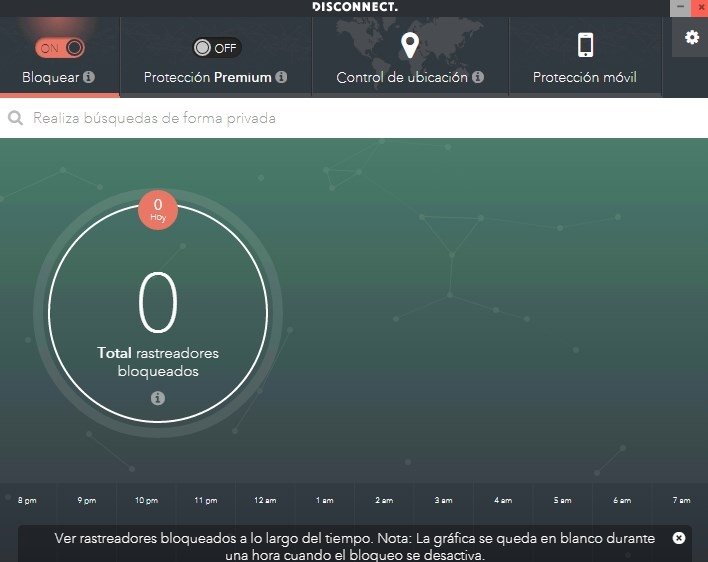
Task: Show info about Protección Premium
Action: click(281, 77)
